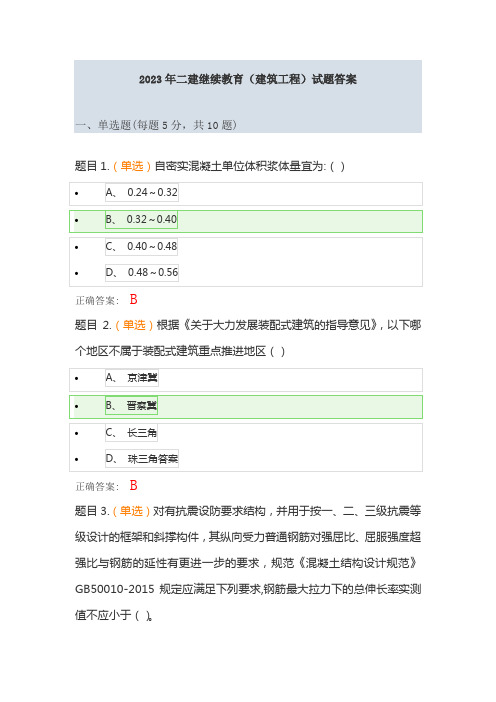This screenshot has width=496, height=702.
Task: Choose answer D 0.48~0.56
Action: [x=142, y=272]
